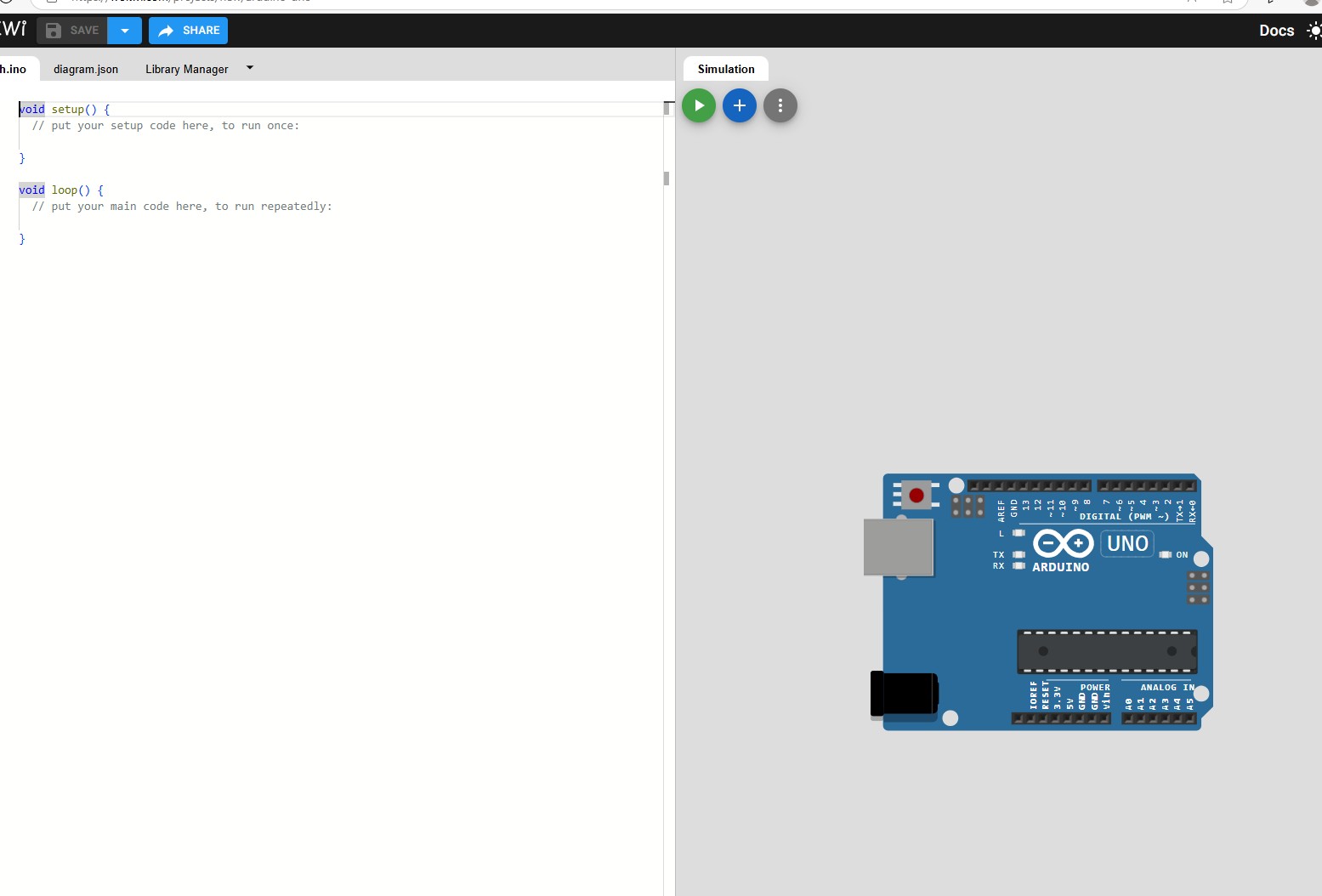
Task: Click the Wokwi logo
Action: click(14, 30)
